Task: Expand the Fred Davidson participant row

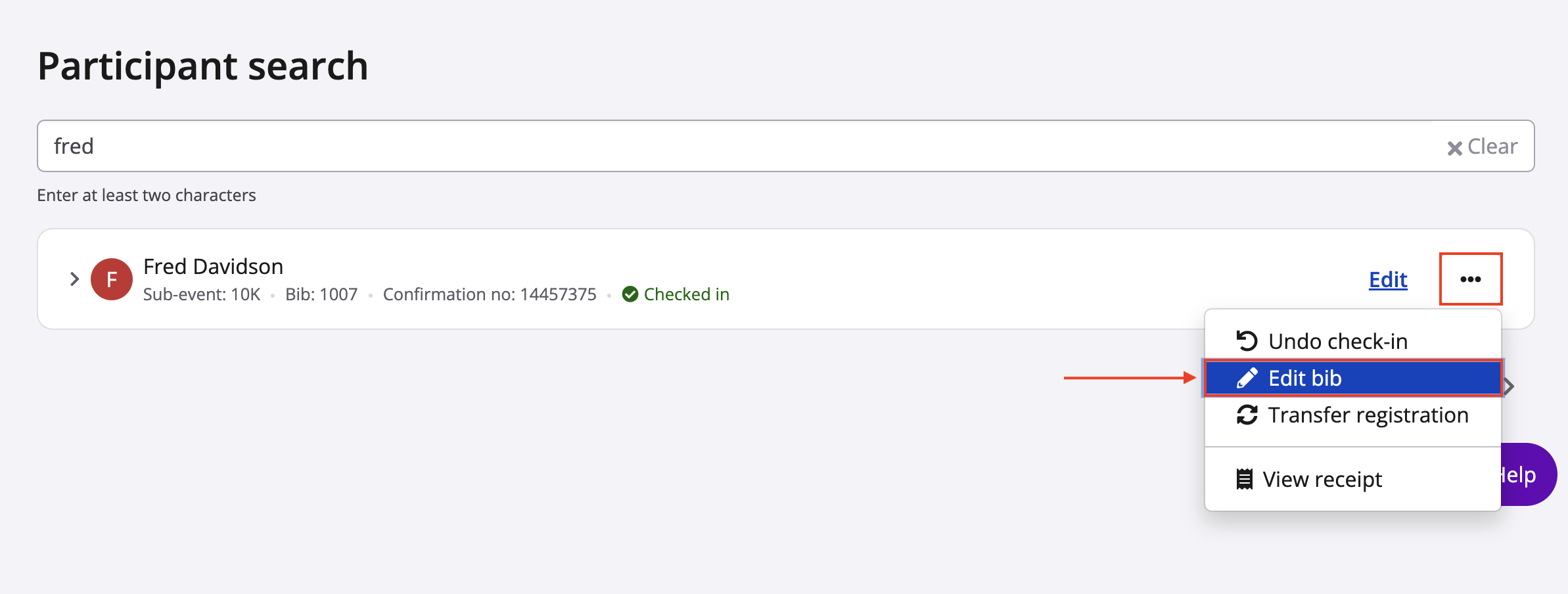Action: (x=74, y=279)
